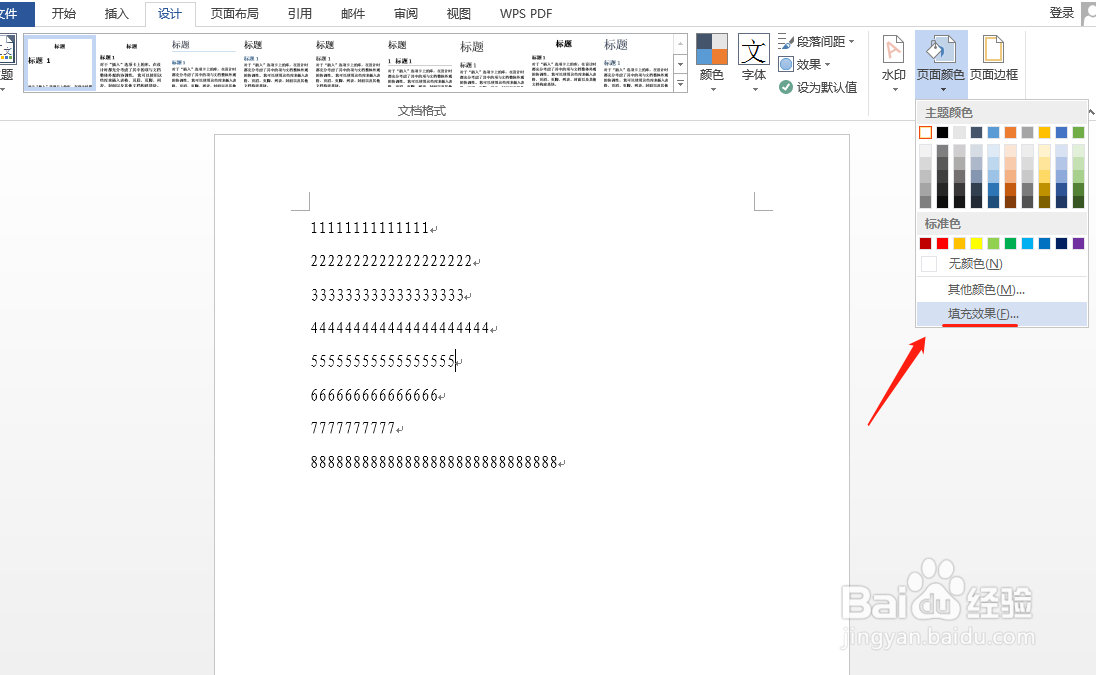Place cursor in the line of 7s
This screenshot has height=675, width=1096.
353,428
